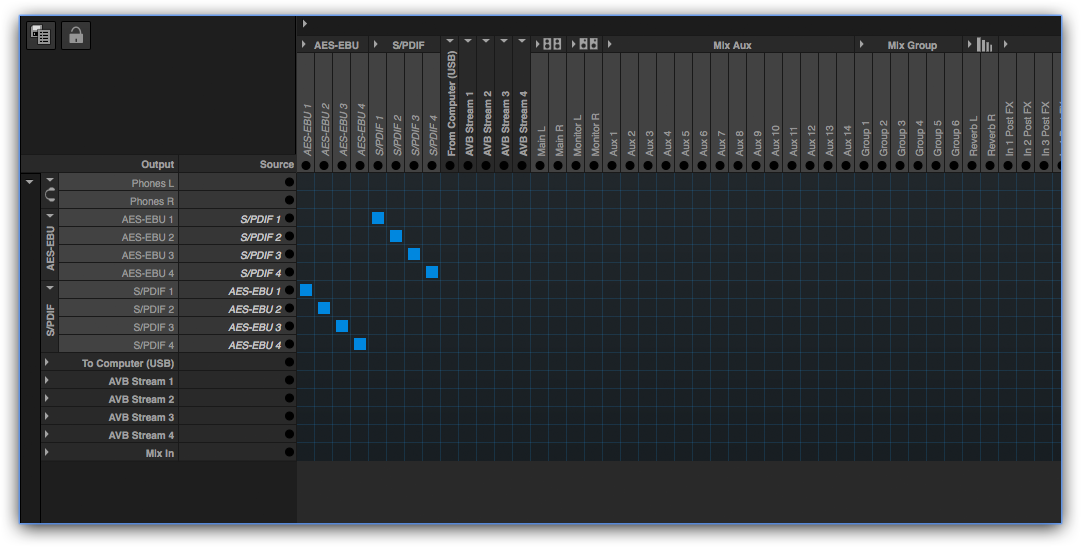Click the Monitor outputs group icon
Viewport: 1081px width, 547px height.
pyautogui.click(x=588, y=45)
